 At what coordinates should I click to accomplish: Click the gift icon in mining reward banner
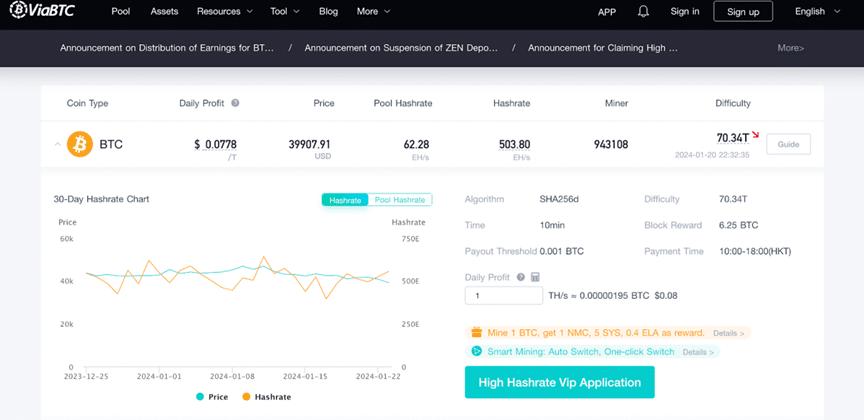point(475,332)
